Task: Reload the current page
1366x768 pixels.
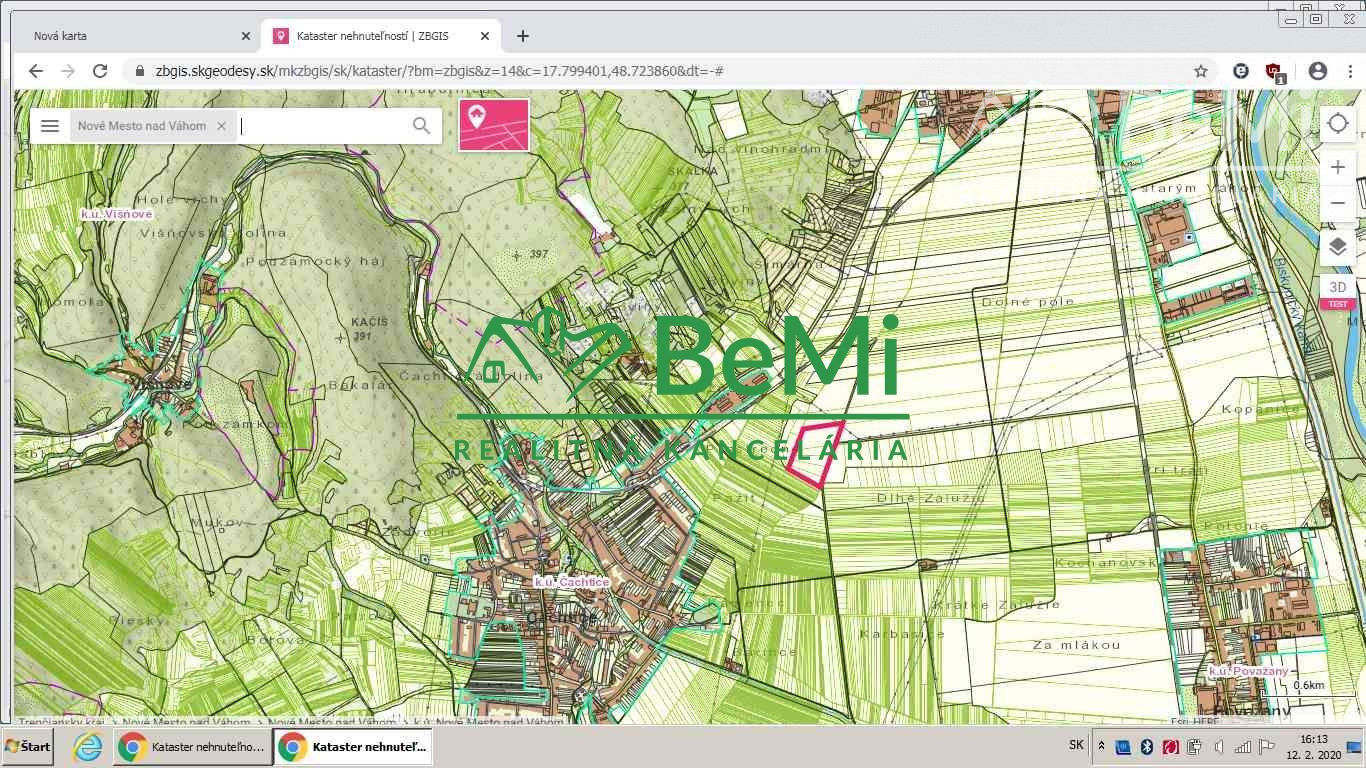Action: (100, 71)
